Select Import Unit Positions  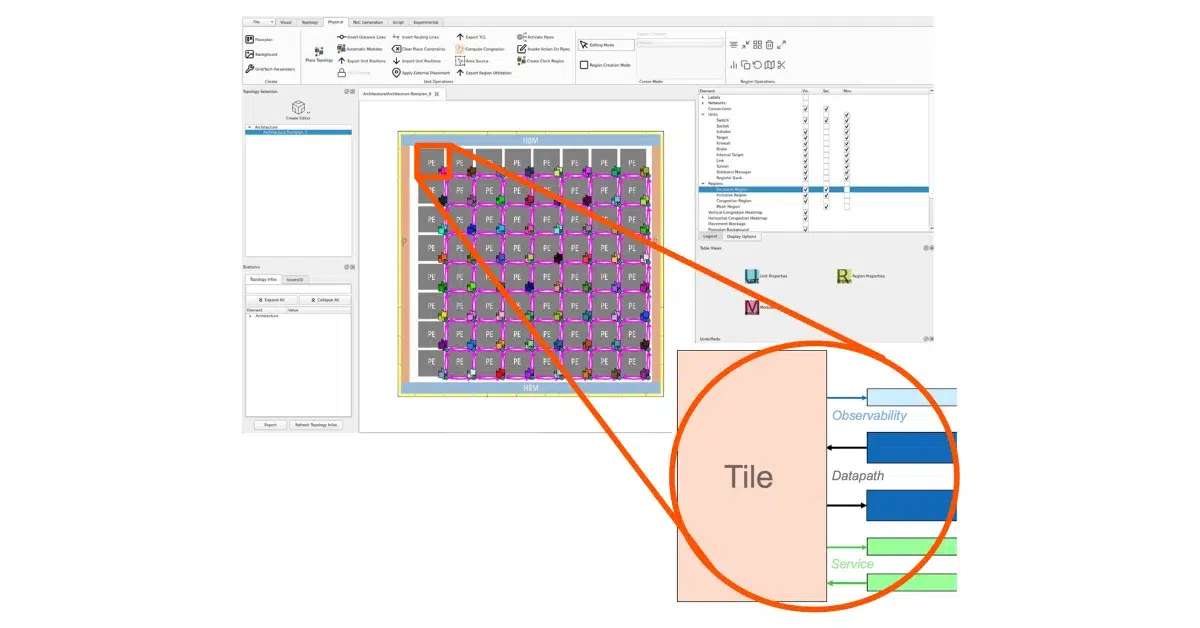click(x=416, y=61)
